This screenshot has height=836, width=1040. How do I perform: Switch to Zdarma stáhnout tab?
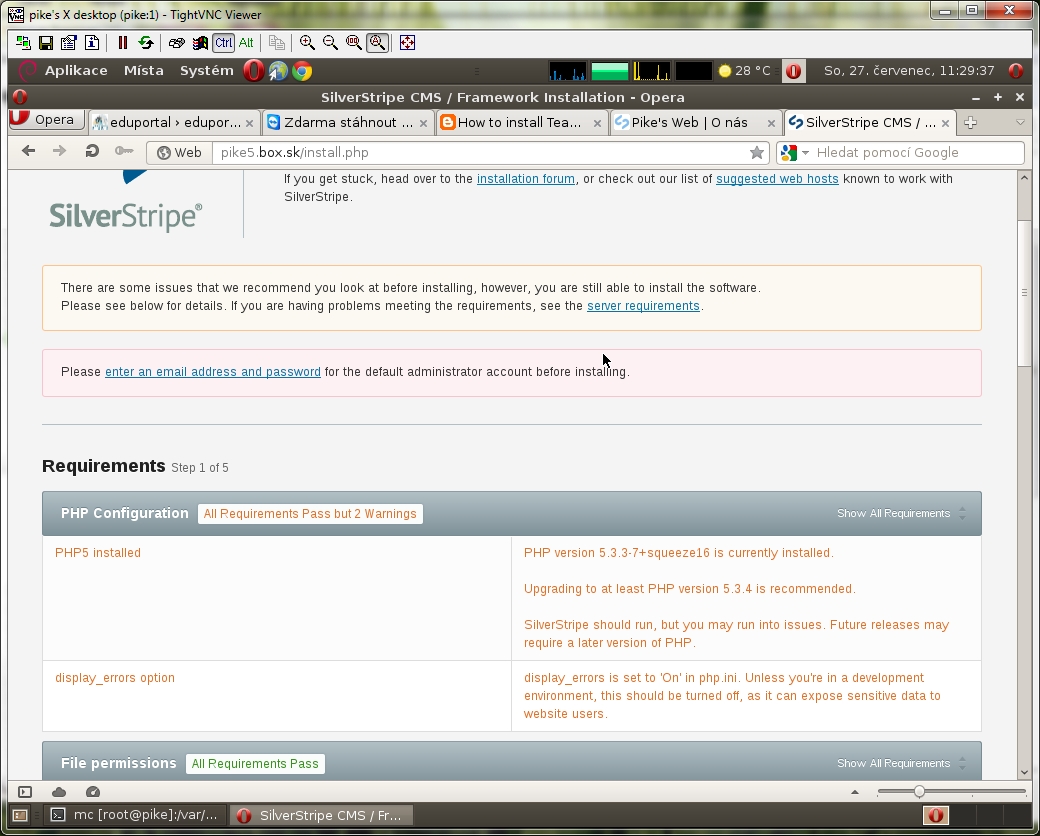(348, 123)
